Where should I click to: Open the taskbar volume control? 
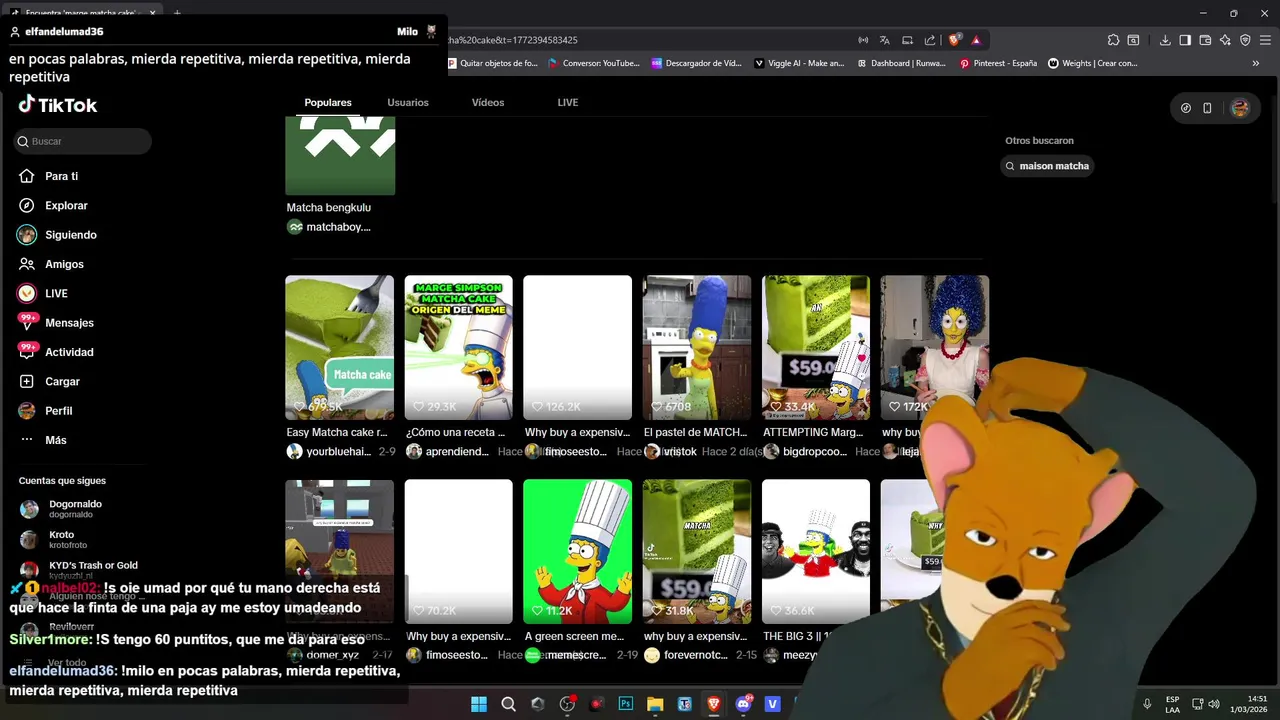tap(1214, 704)
